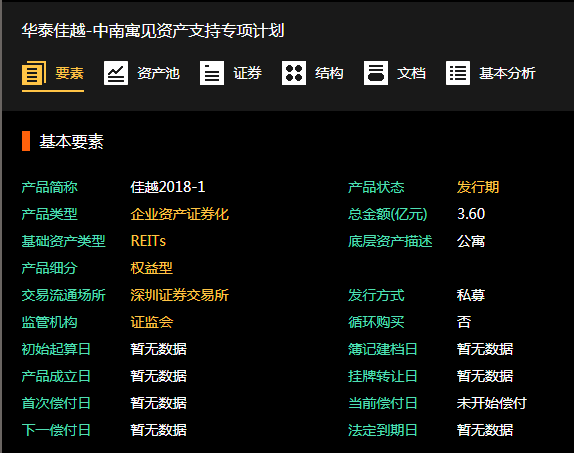Select 暂无数据 next to 初始起算日
Image resolution: width=574 pixels, height=453 pixels.
(x=159, y=349)
